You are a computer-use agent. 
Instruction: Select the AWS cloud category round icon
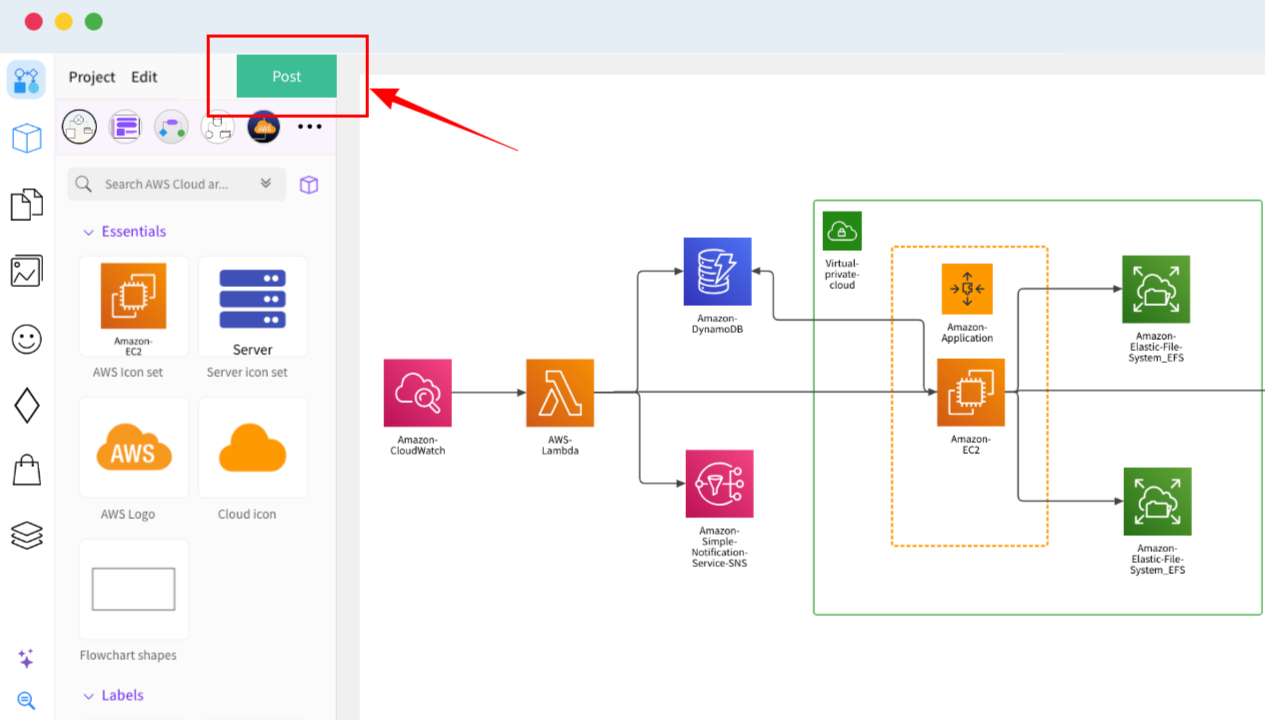tap(264, 127)
